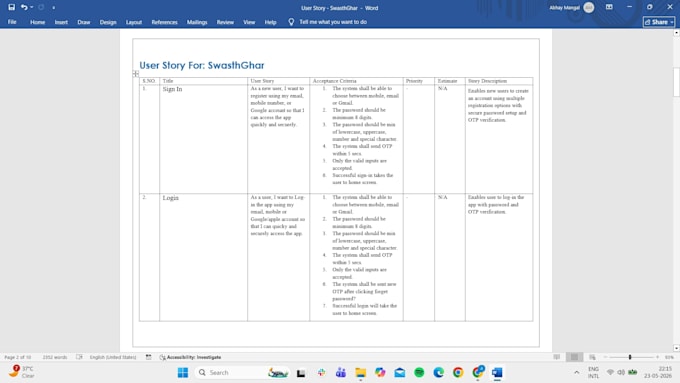Open Spotify from the taskbar
Screen dimensions: 680x383
[419, 373]
